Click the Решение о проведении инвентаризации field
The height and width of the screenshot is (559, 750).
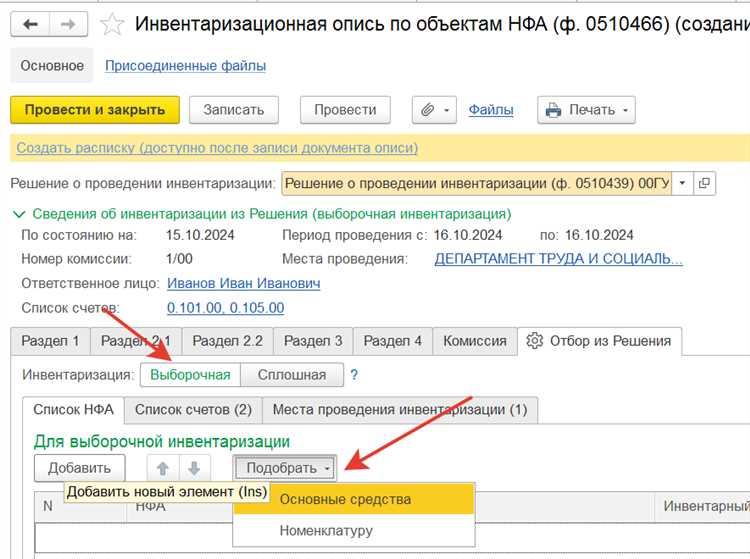tap(477, 183)
